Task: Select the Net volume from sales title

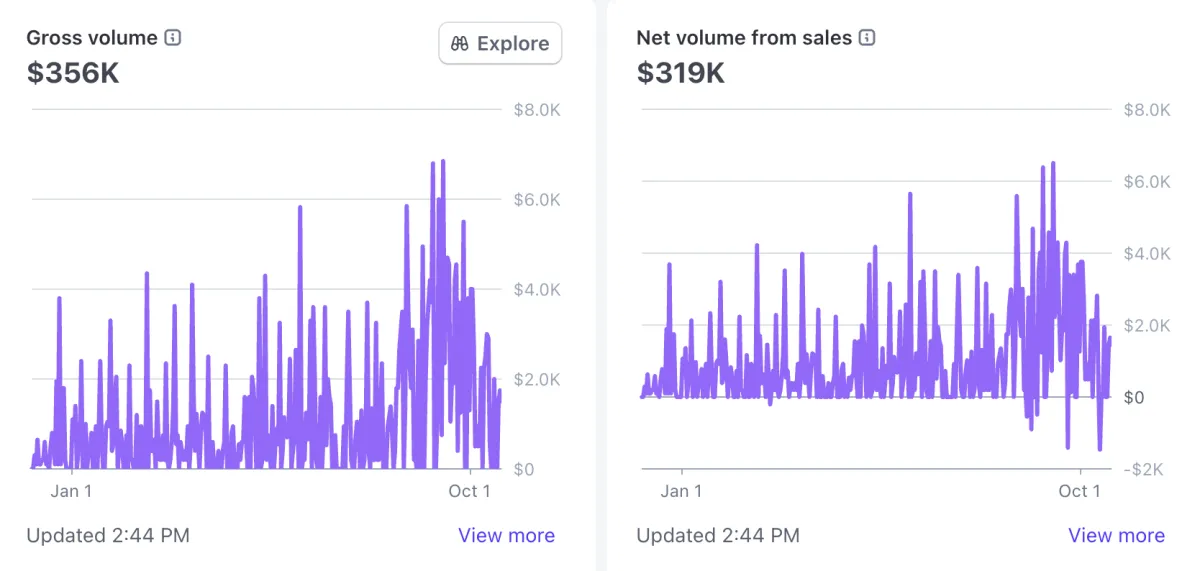Action: pyautogui.click(x=744, y=38)
